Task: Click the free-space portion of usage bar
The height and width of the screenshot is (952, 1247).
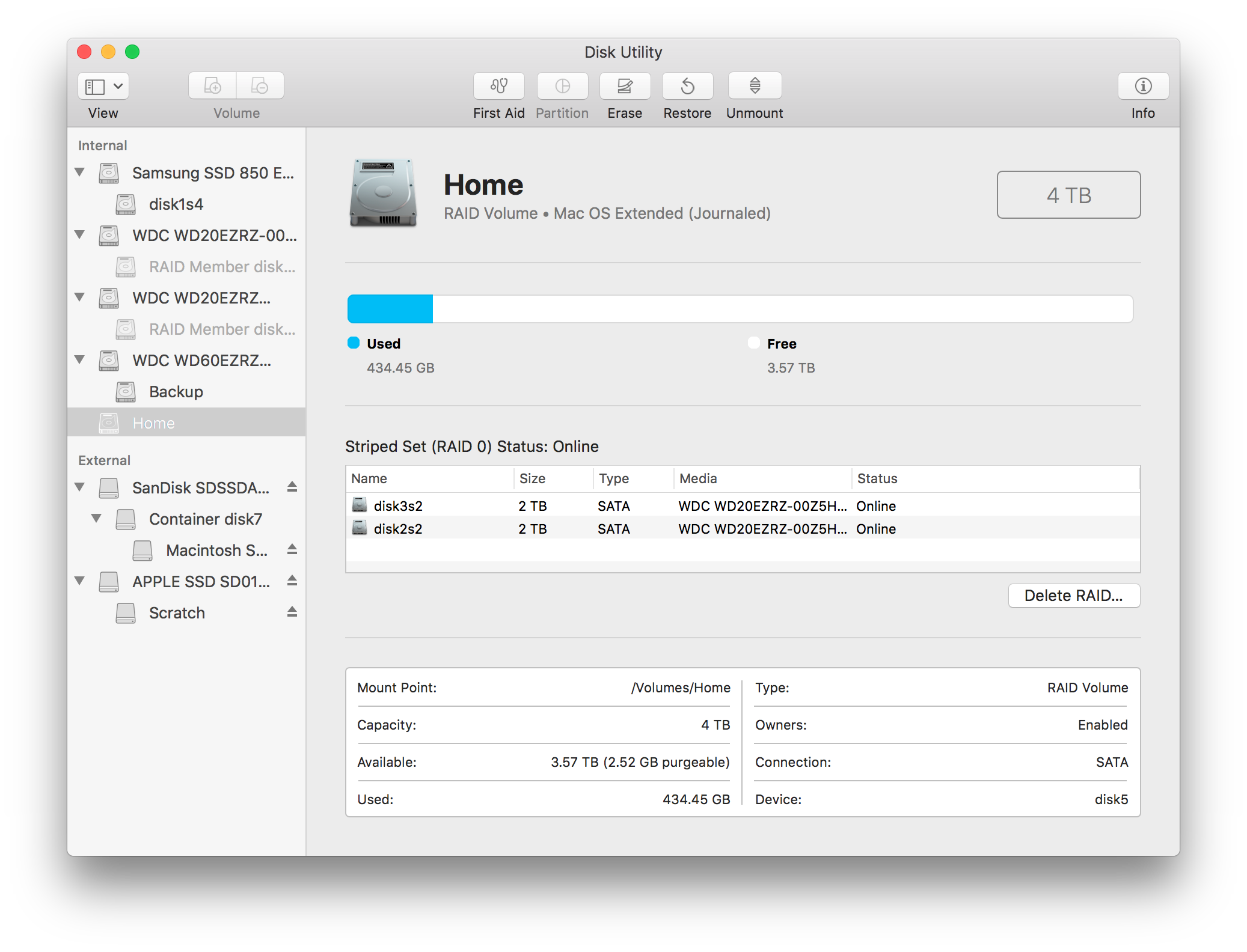Action: coord(783,309)
